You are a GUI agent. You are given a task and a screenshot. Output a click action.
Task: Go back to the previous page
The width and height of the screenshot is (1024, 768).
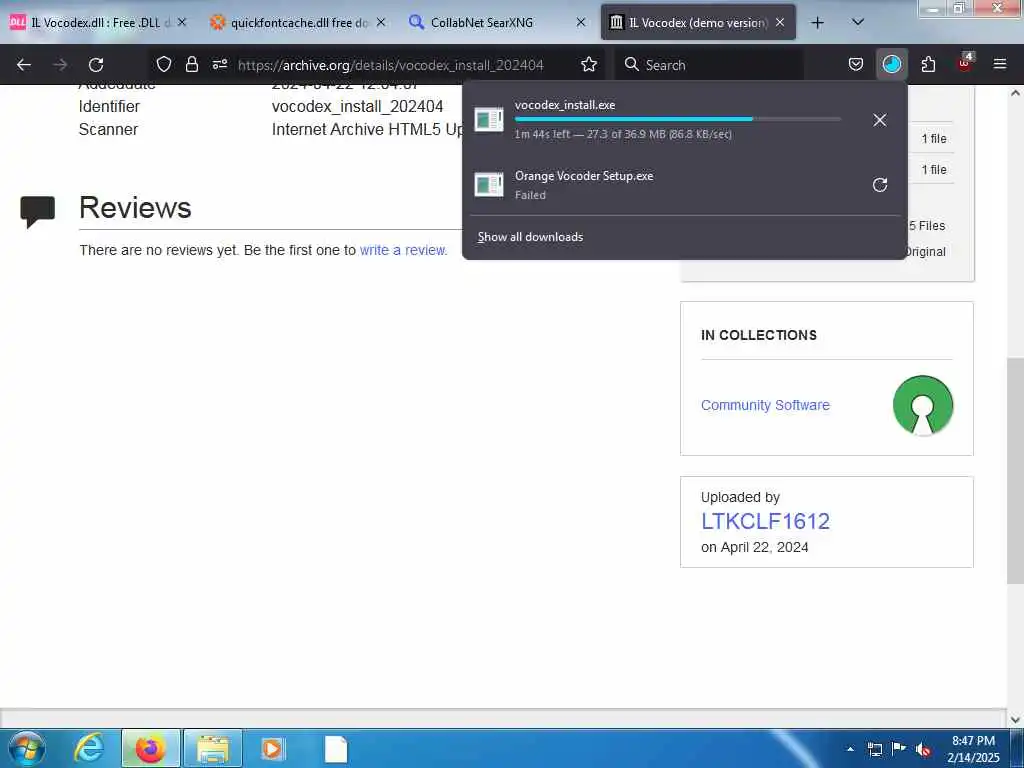pyautogui.click(x=24, y=65)
